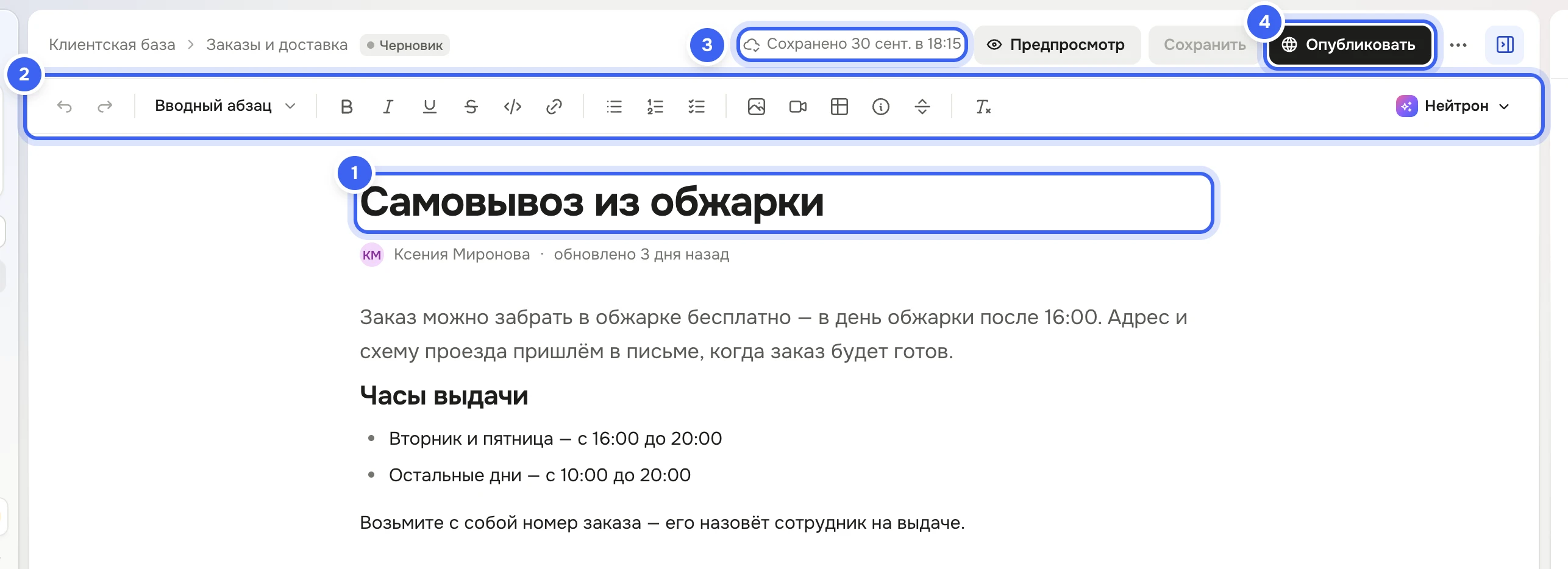Click the Черновик status badge

(405, 45)
